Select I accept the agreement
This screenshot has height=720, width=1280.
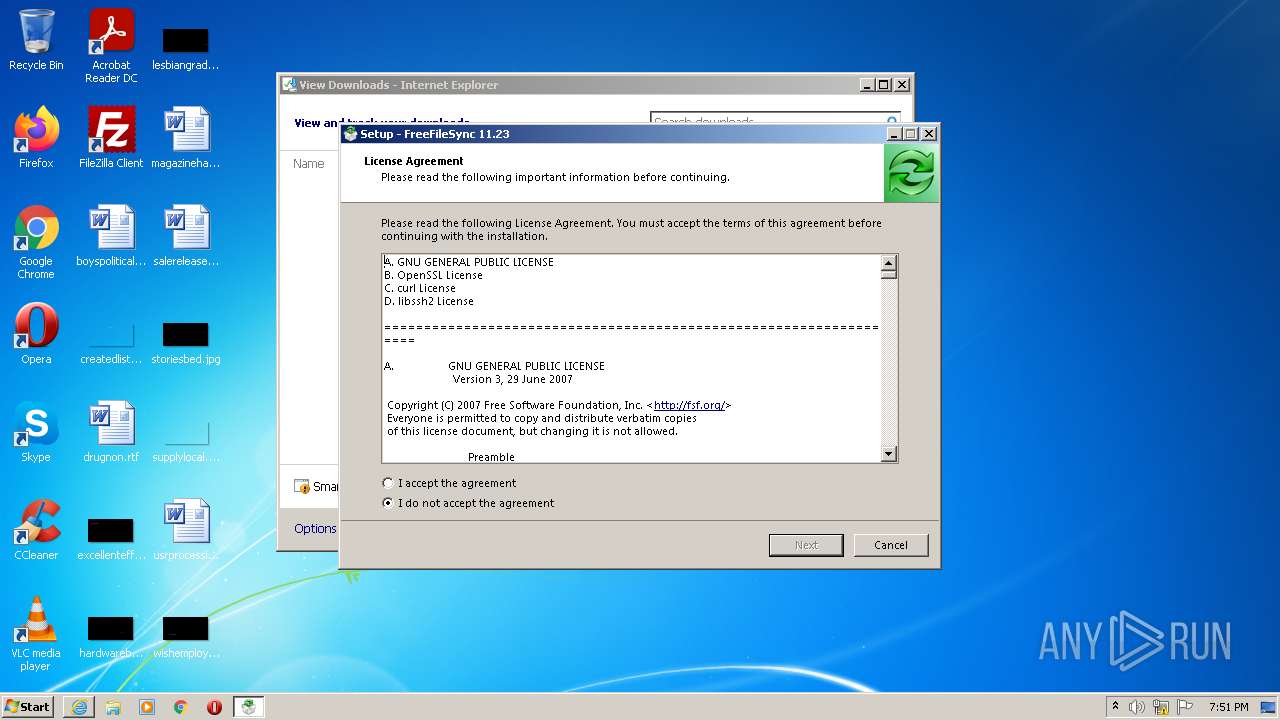(449, 483)
